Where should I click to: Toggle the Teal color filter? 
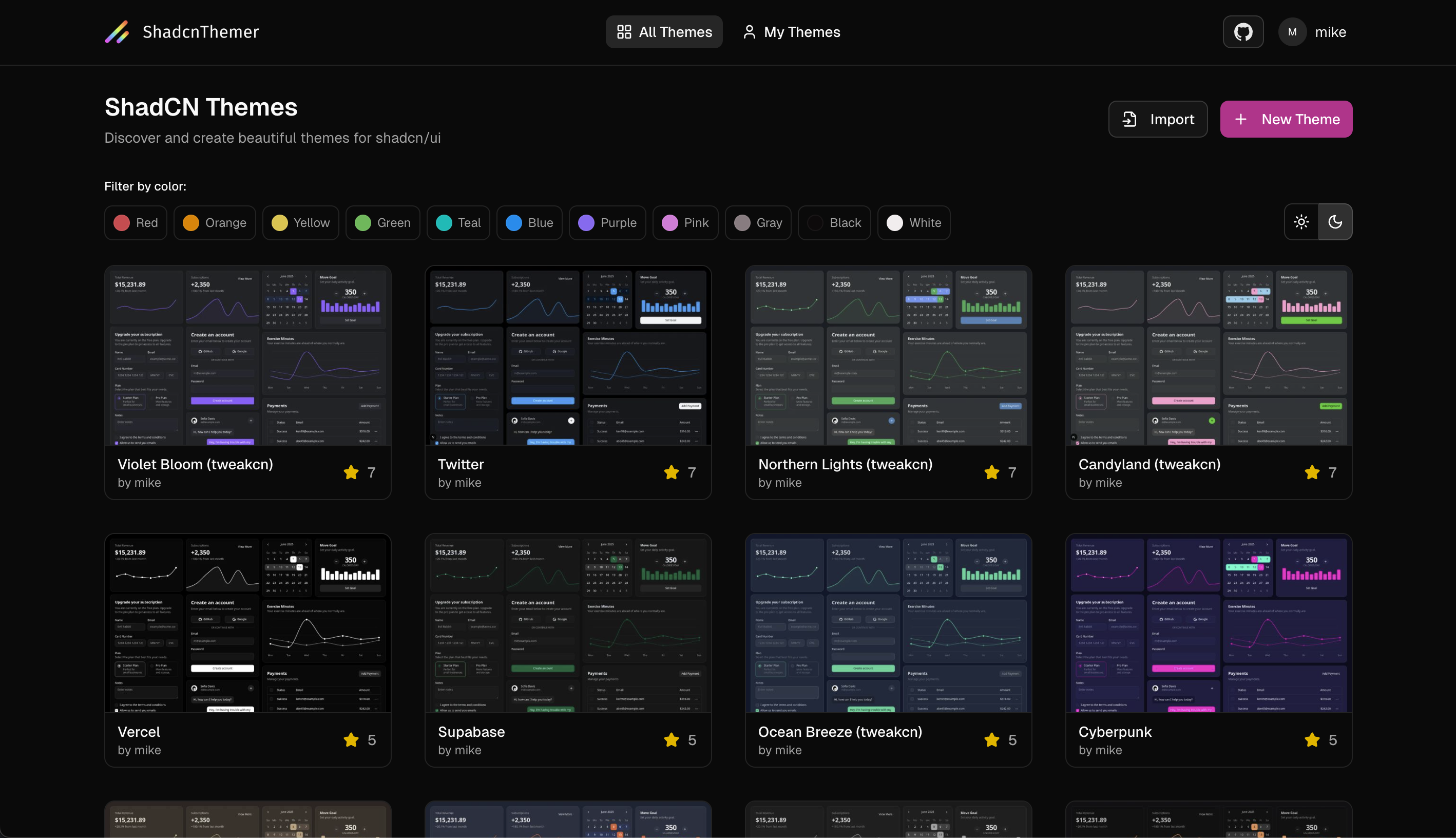[458, 223]
